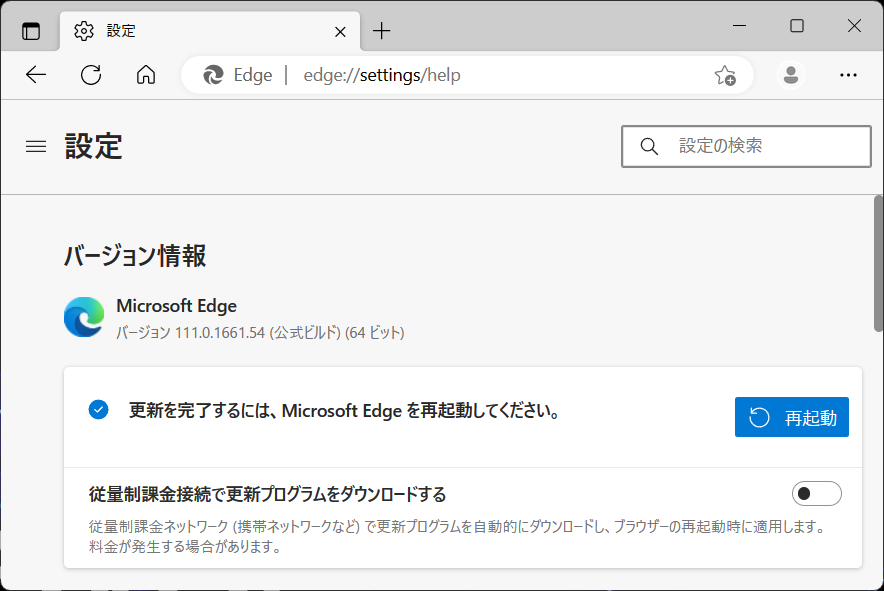Click the 更新を完了するには restart message text
This screenshot has width=884, height=591.
(344, 411)
